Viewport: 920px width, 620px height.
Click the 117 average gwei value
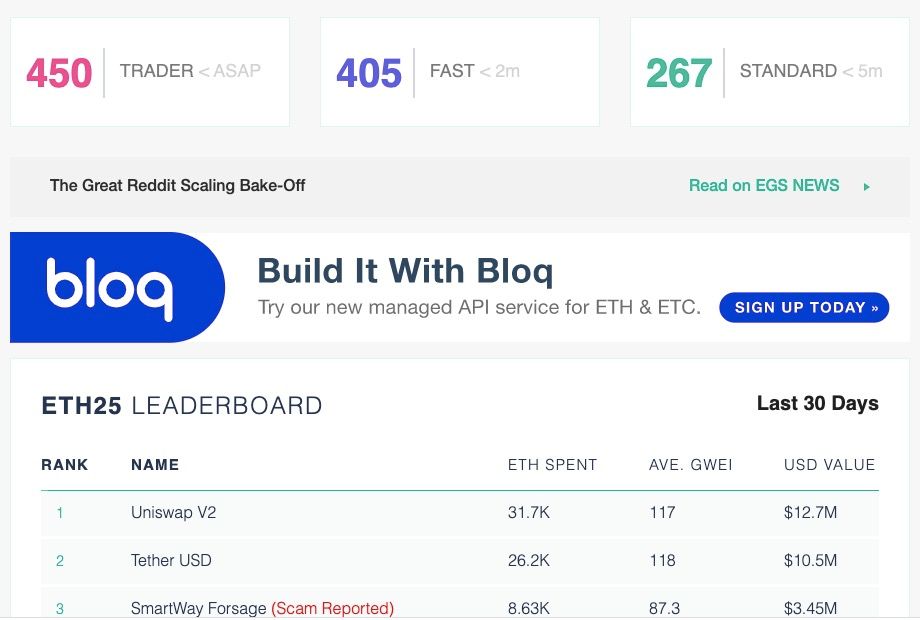[662, 513]
